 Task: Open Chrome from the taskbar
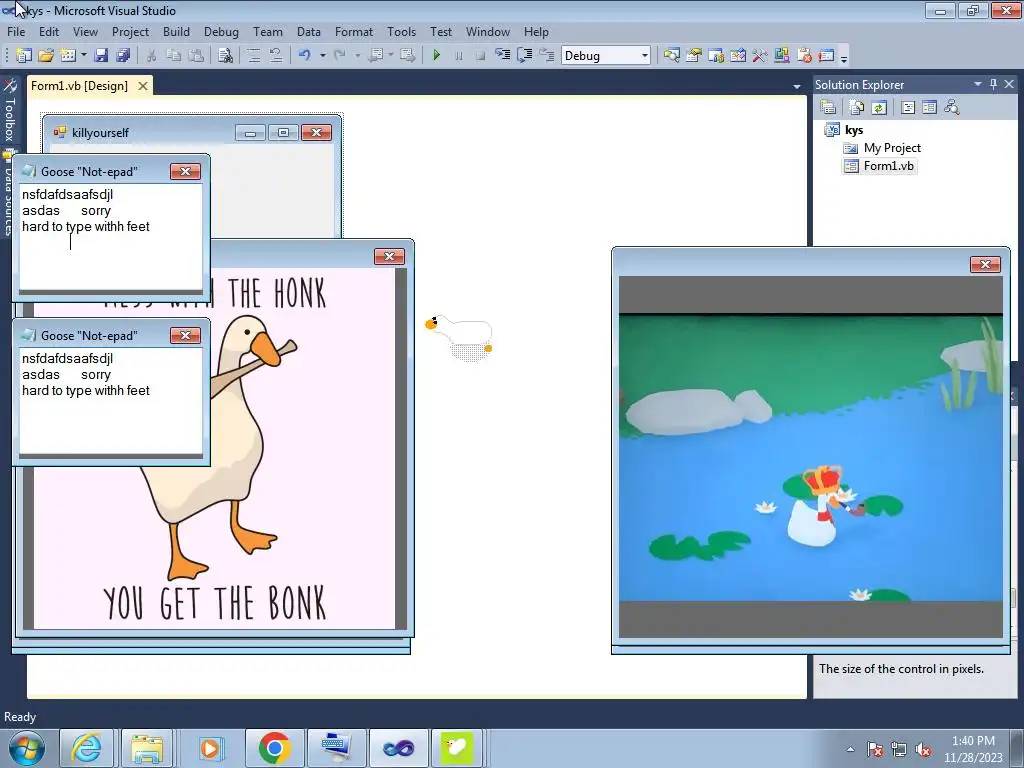coord(274,748)
